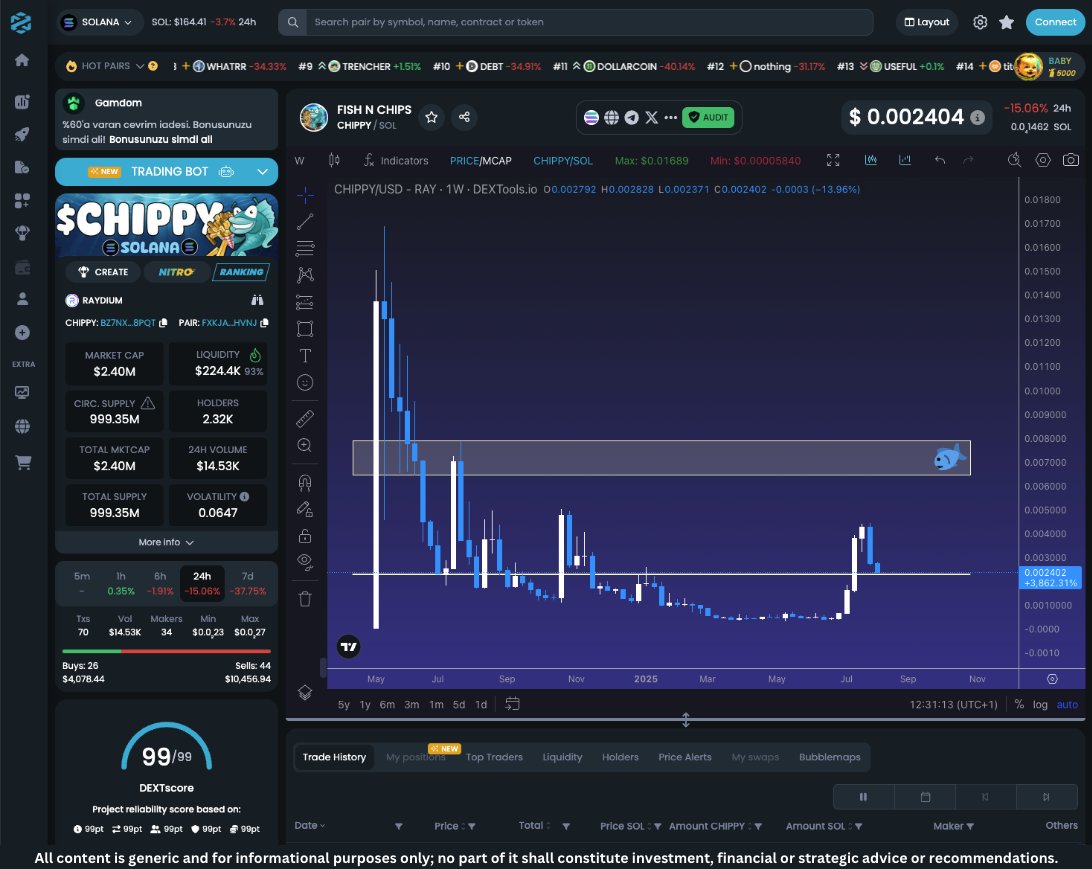Toggle log scale on the chart
This screenshot has height=869, width=1092.
click(1040, 705)
